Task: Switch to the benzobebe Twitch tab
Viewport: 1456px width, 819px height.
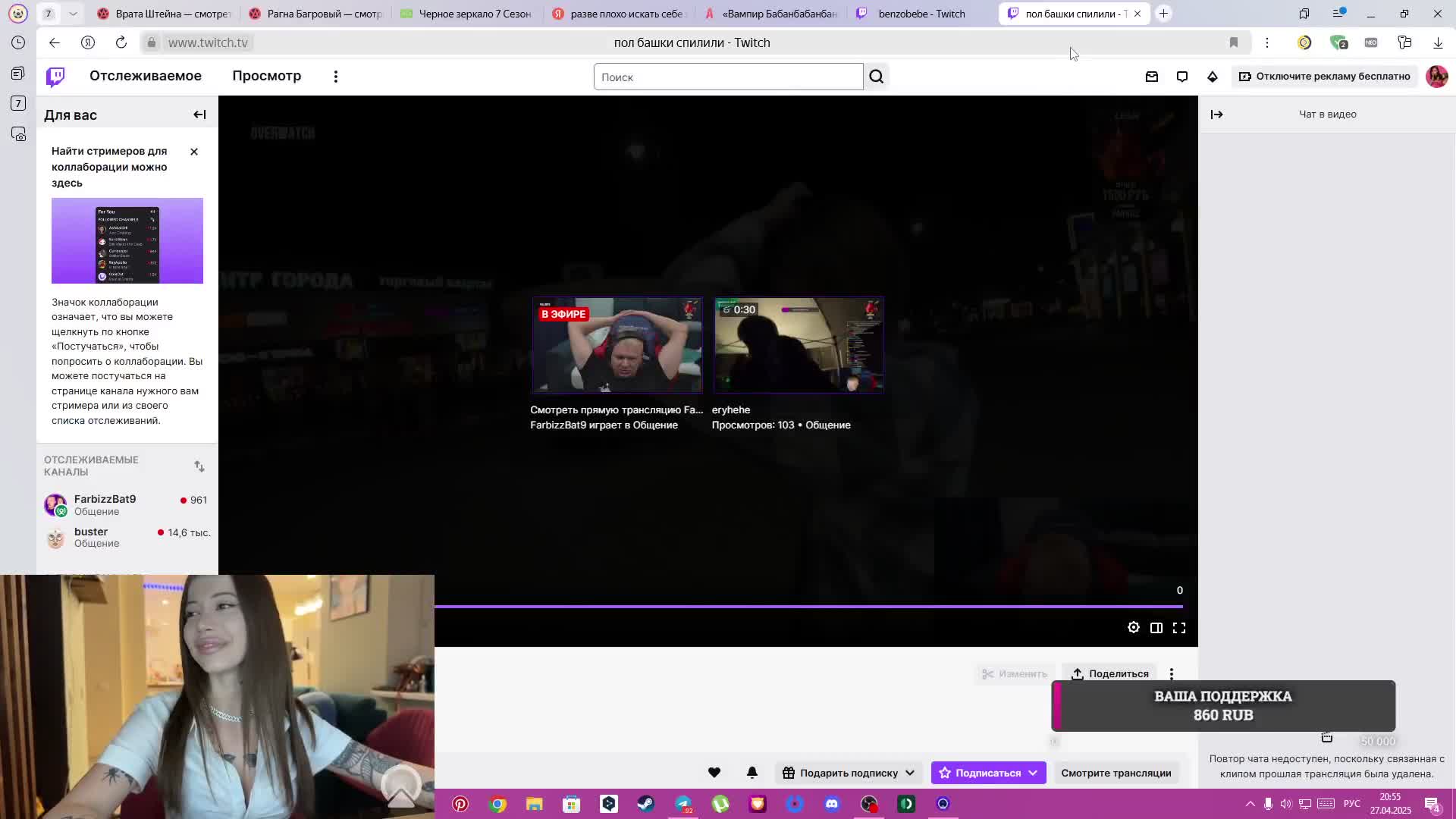Action: pyautogui.click(x=922, y=14)
